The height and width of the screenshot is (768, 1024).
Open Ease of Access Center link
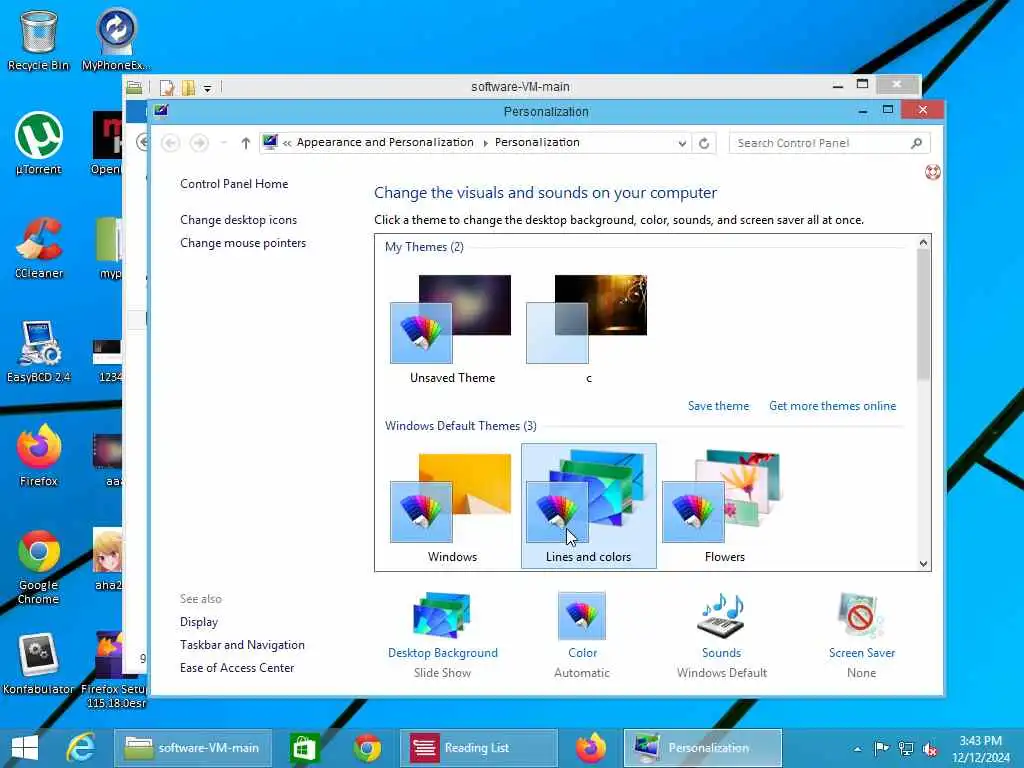237,667
